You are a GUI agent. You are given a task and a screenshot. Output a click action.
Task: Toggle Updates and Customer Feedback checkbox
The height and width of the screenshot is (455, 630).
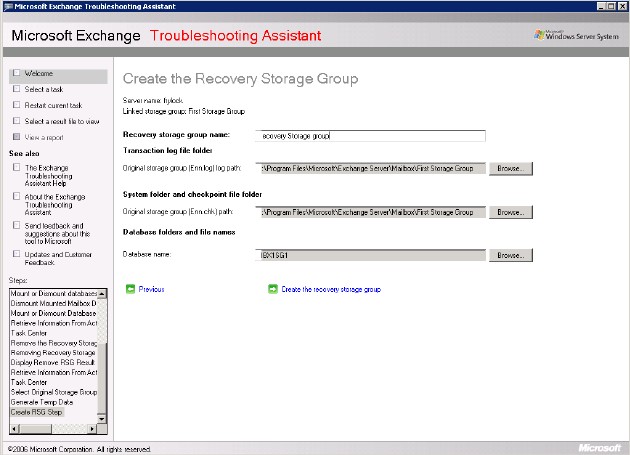click(16, 254)
